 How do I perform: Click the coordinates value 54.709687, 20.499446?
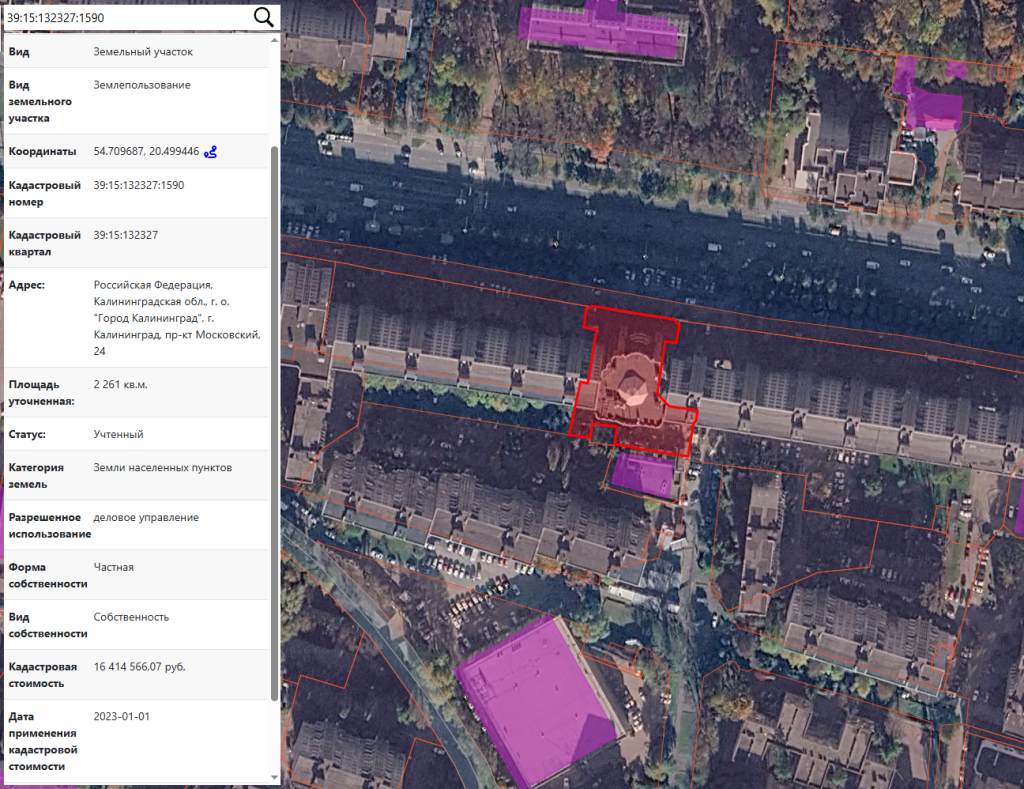[146, 152]
